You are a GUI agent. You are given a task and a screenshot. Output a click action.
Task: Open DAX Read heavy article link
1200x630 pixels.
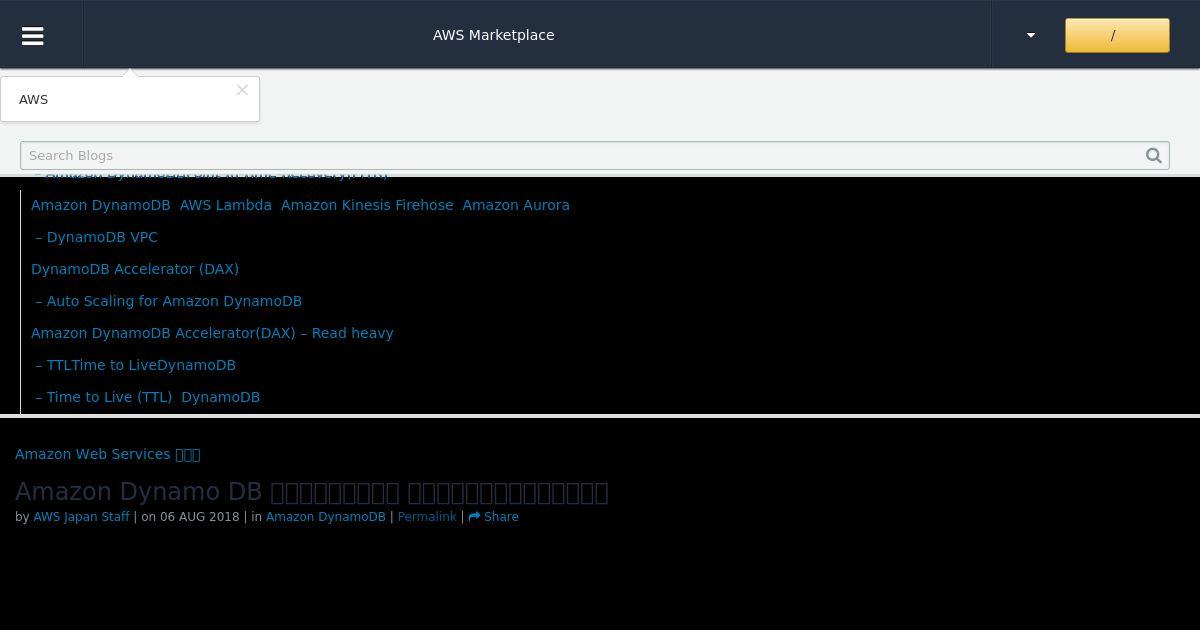tap(212, 333)
